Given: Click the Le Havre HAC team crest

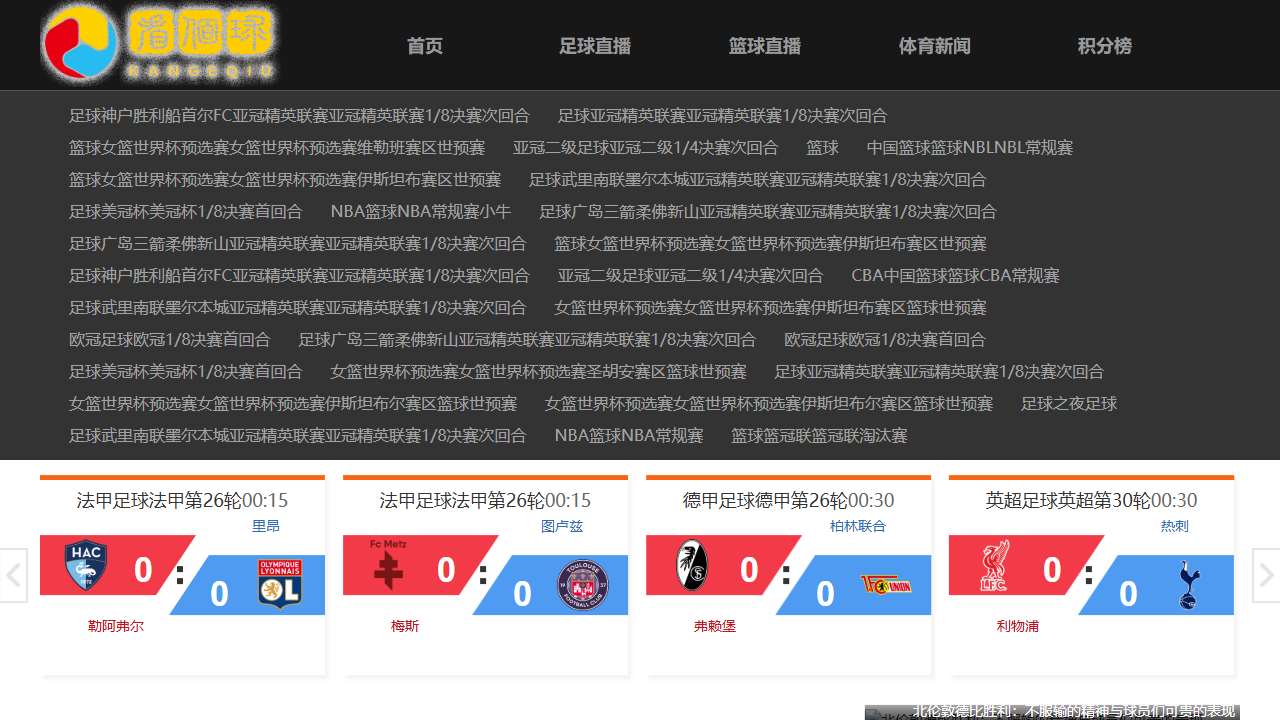Looking at the screenshot, I should [86, 565].
